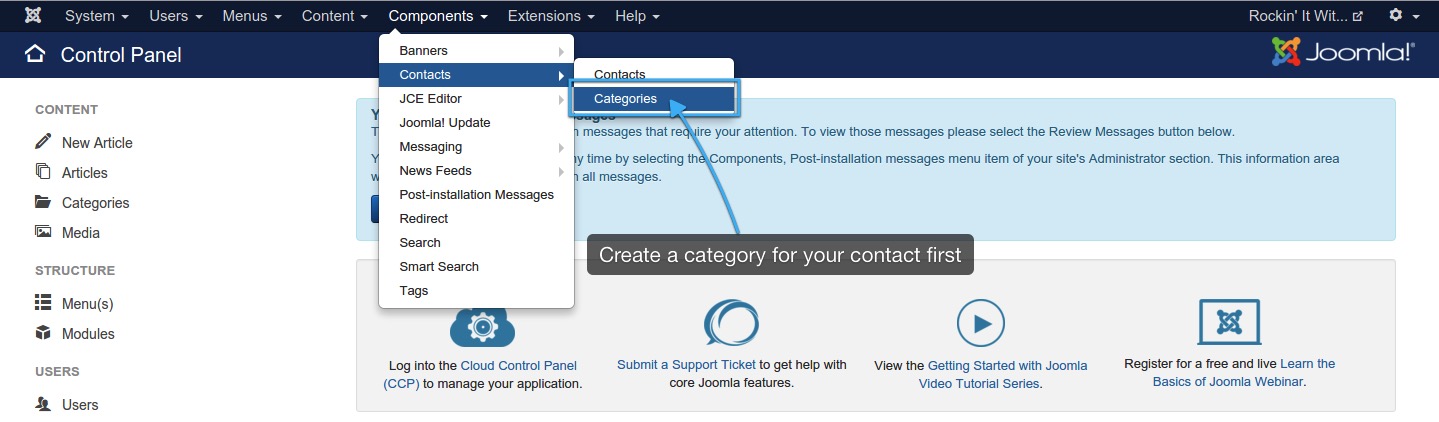The width and height of the screenshot is (1439, 422).
Task: Open the settings gear menu
Action: (1402, 16)
